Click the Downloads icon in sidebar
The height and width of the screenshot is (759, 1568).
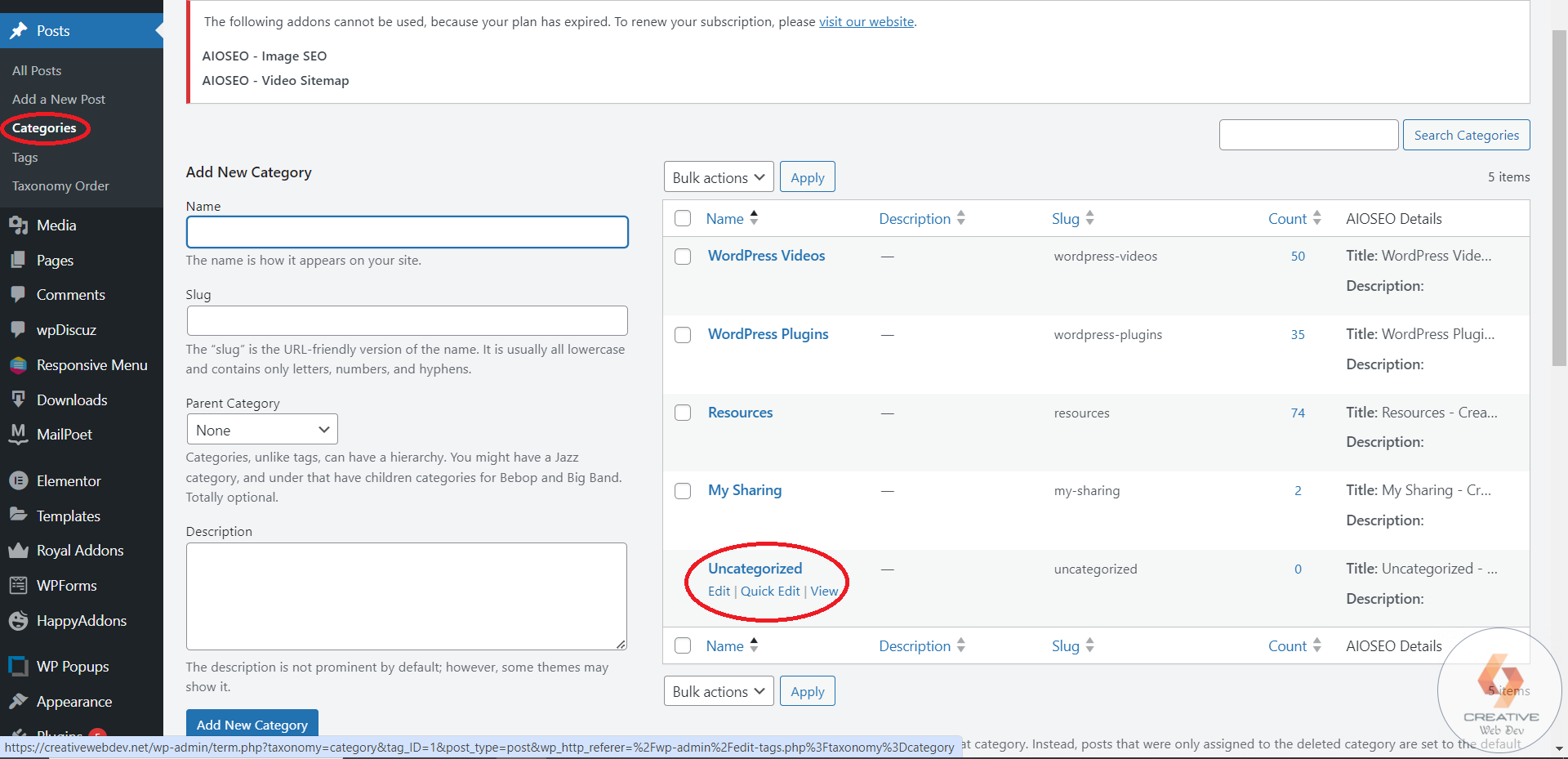coord(18,400)
